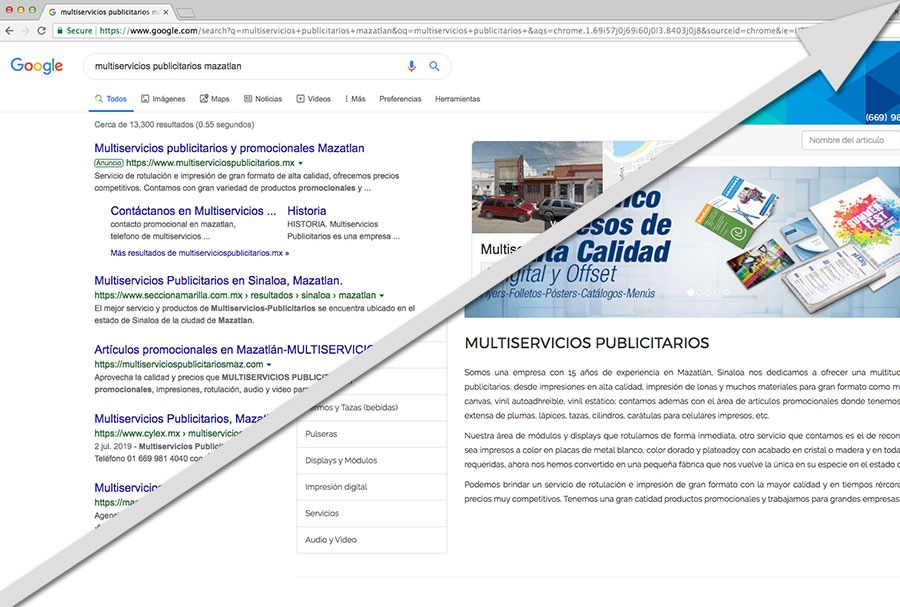Open the Contáctanos en Multiservicios sitelink
This screenshot has height=607, width=900.
[193, 211]
